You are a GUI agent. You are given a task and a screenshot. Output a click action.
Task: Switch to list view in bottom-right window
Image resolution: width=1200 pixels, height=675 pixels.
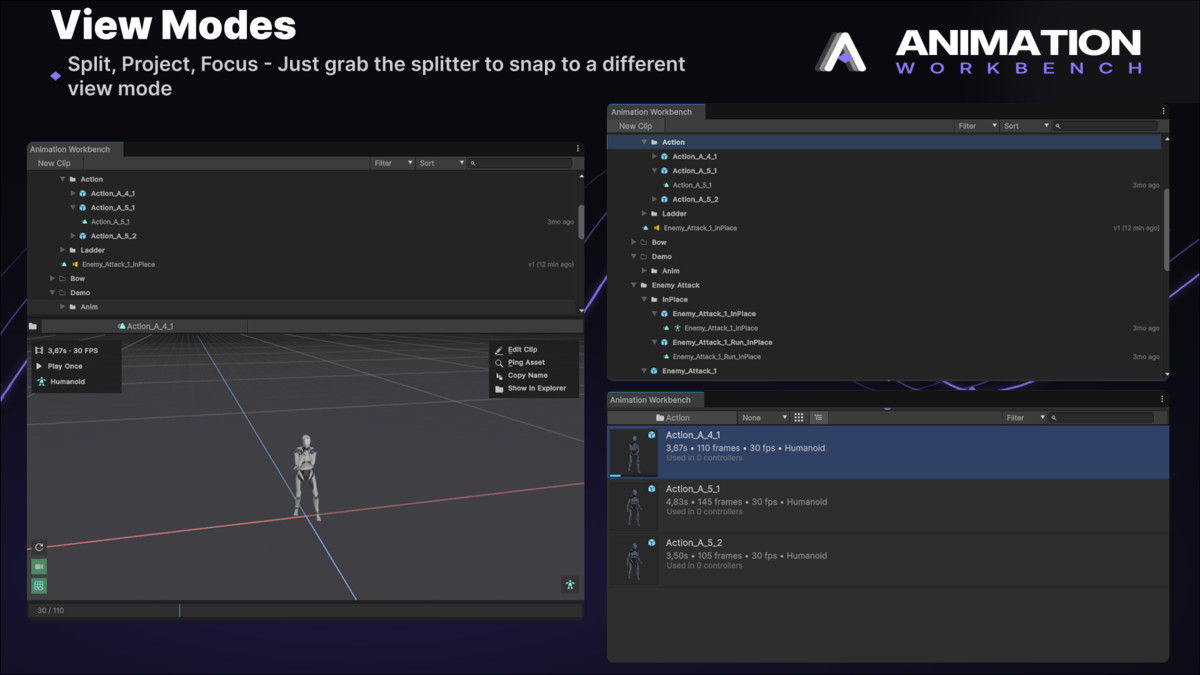(x=818, y=418)
